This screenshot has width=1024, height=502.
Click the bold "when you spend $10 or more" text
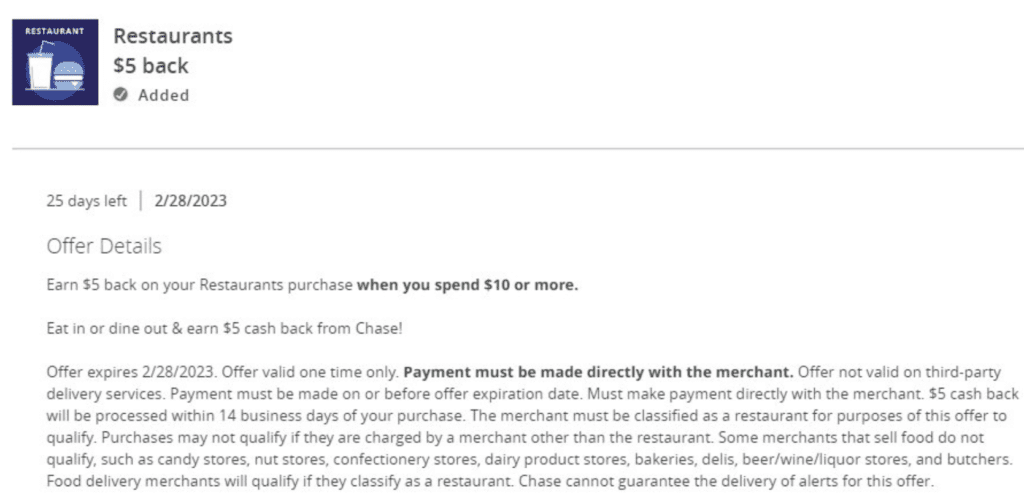point(467,285)
